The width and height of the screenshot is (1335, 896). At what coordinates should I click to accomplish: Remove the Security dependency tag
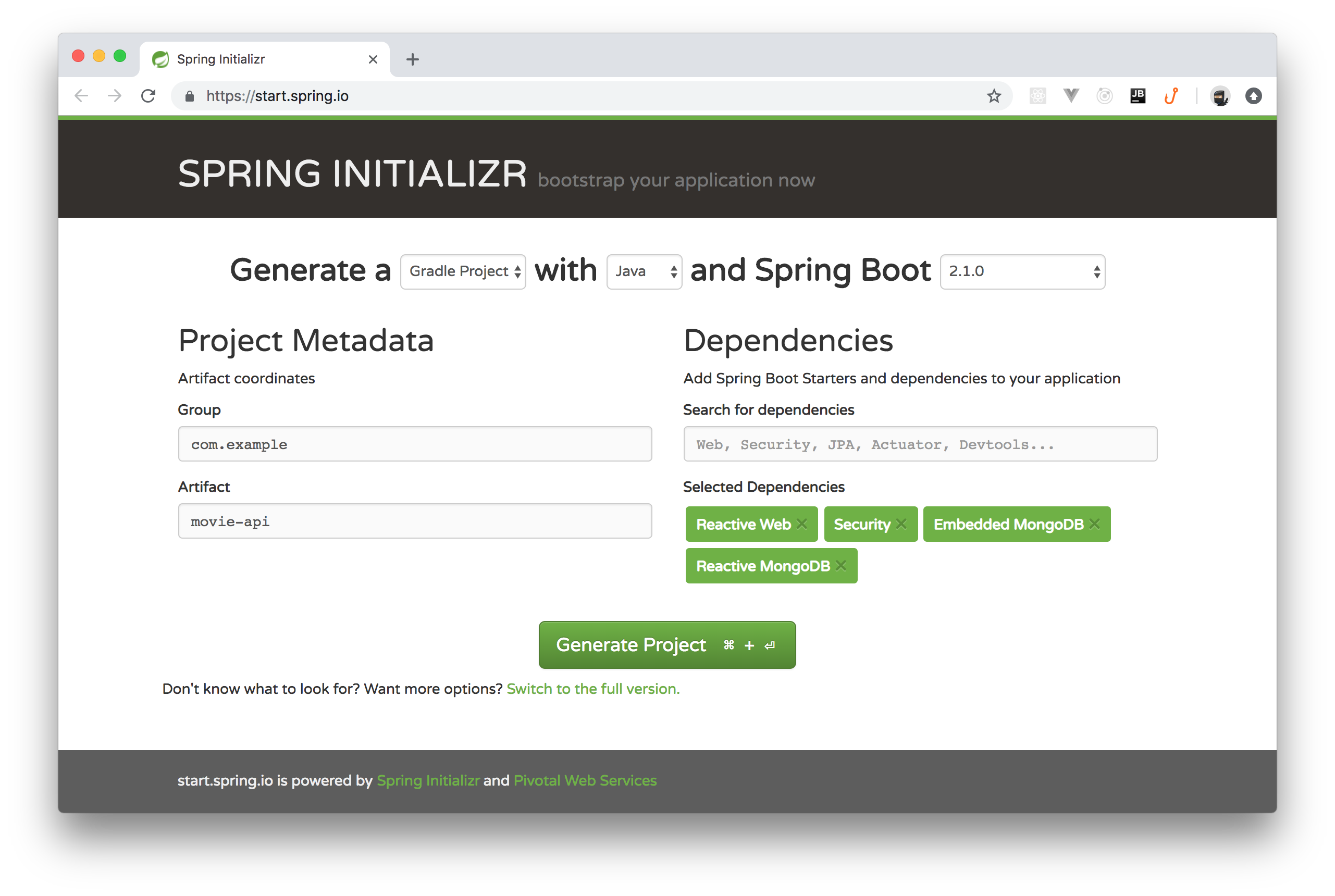click(901, 524)
